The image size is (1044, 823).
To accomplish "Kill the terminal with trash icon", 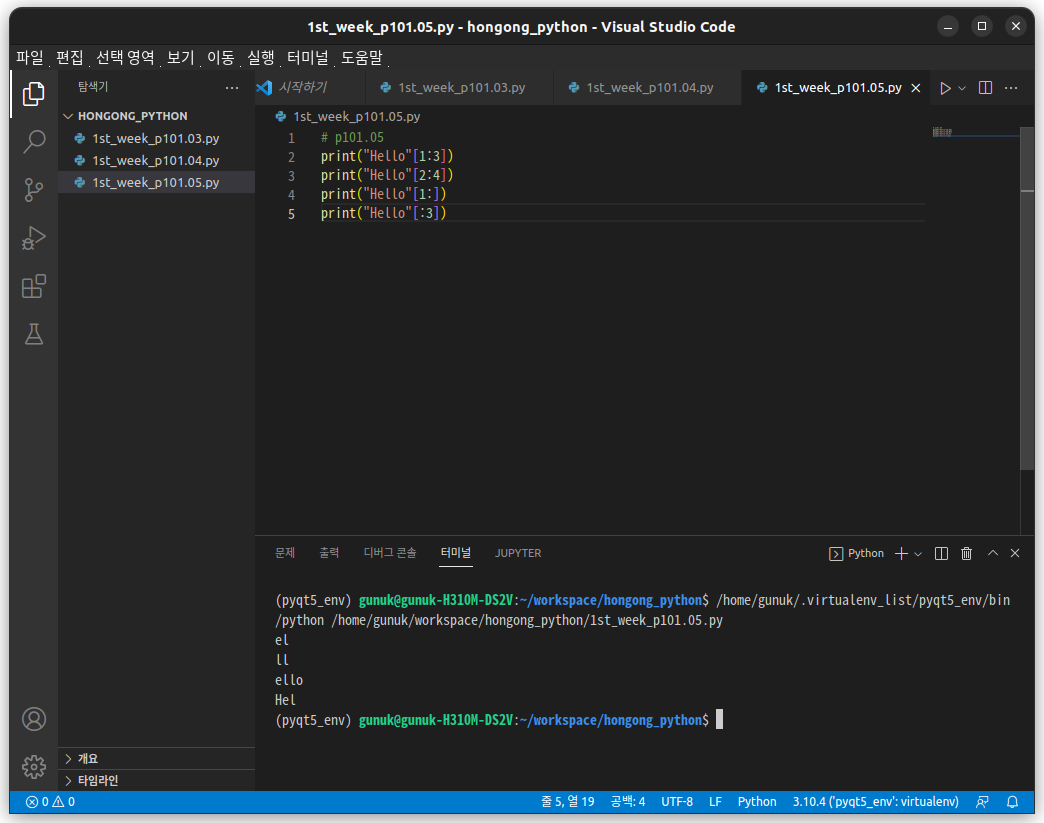I will 966,553.
